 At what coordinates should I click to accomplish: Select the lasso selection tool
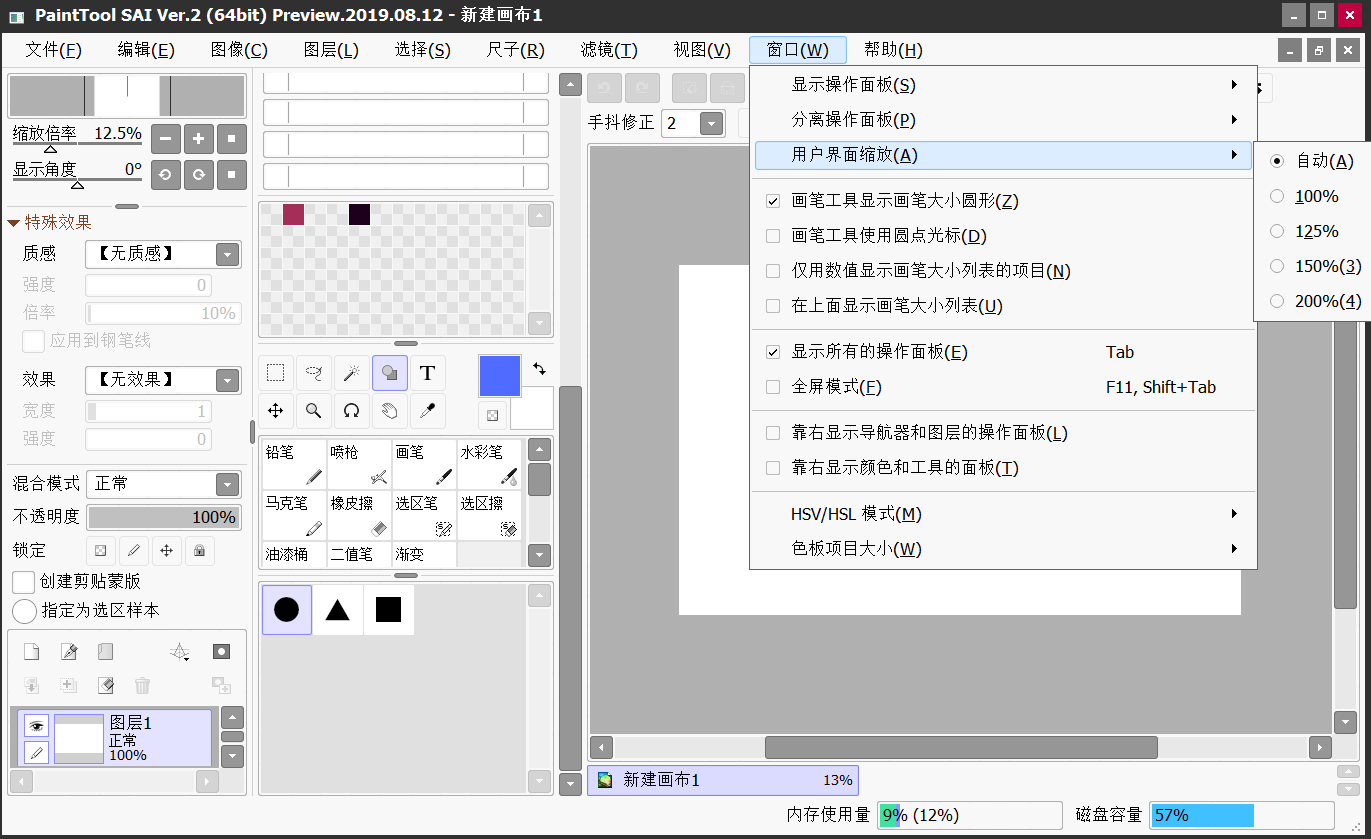click(314, 373)
